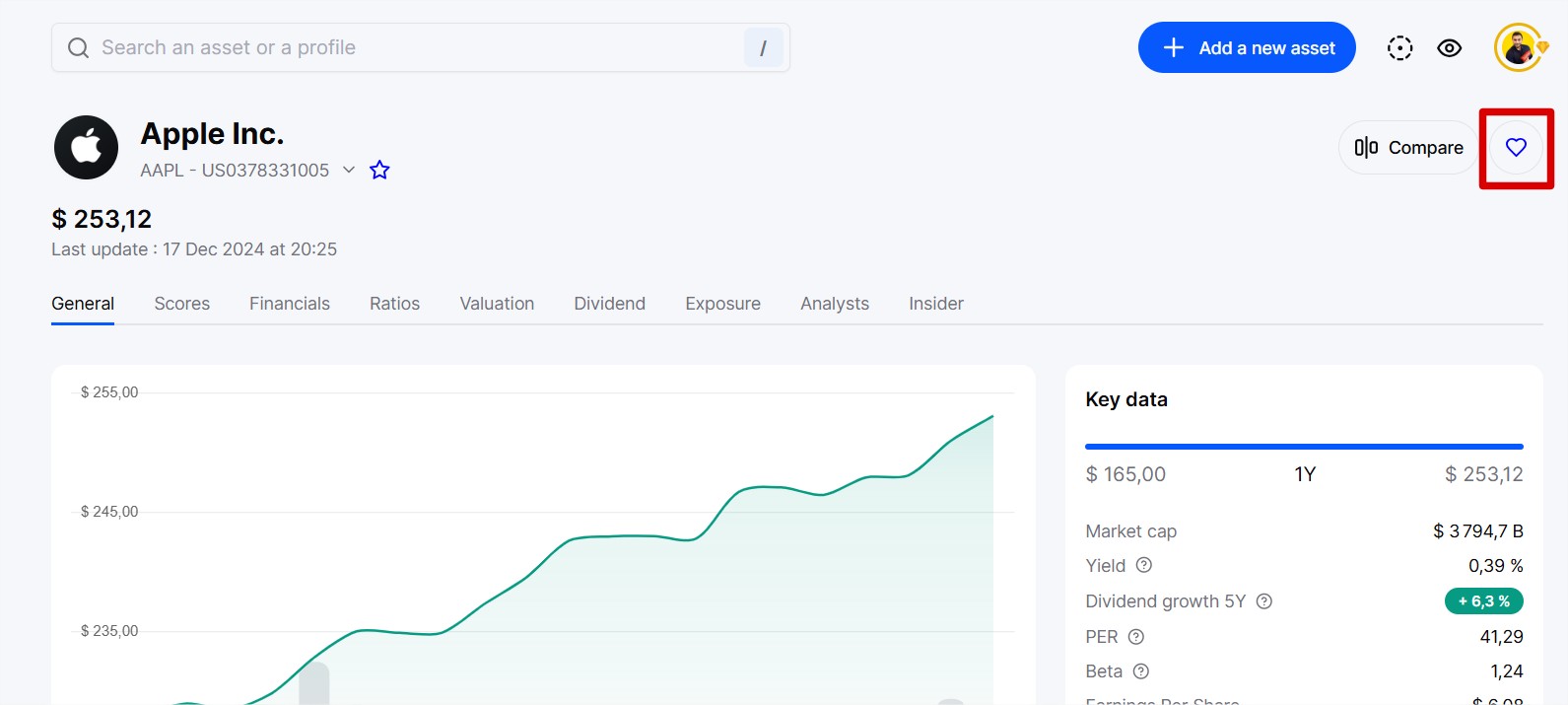Open the user profile avatar

click(1519, 47)
